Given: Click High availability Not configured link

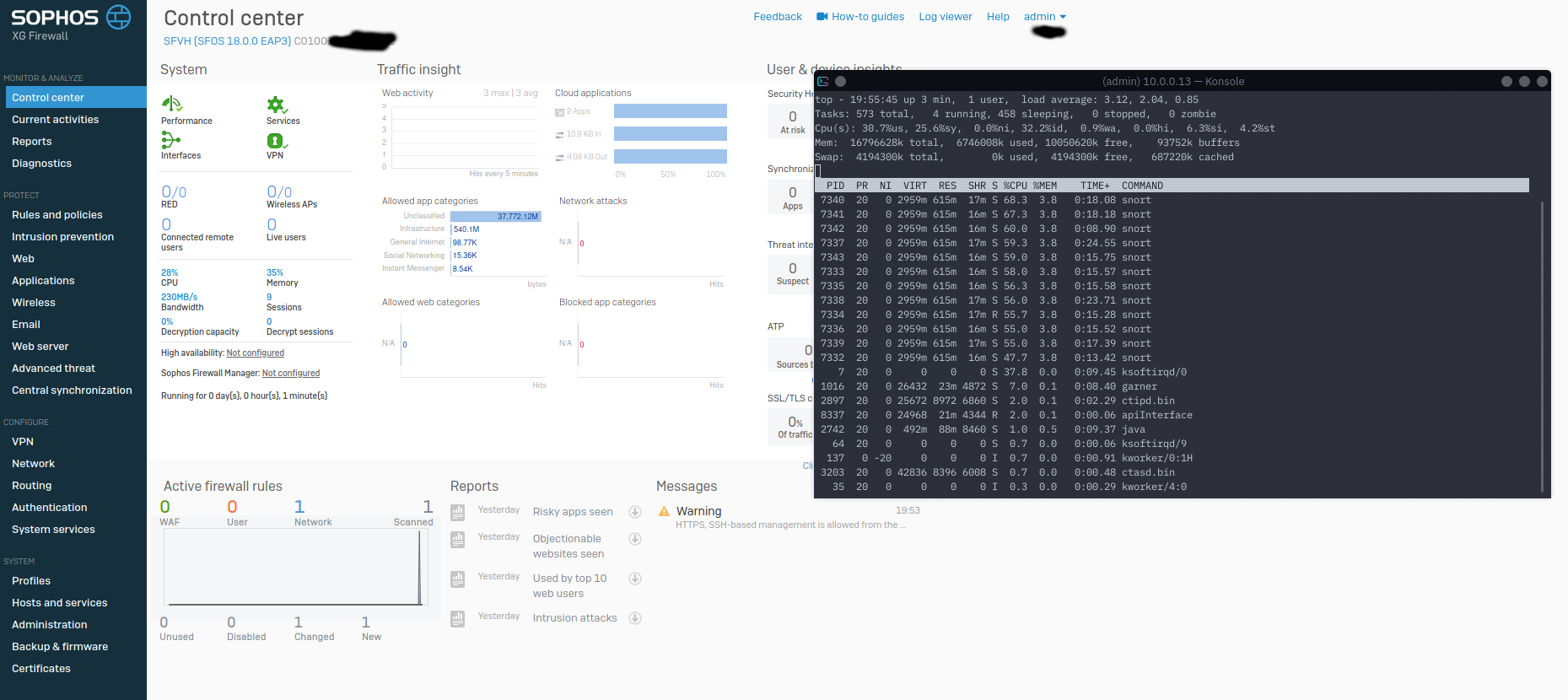Looking at the screenshot, I should 256,353.
